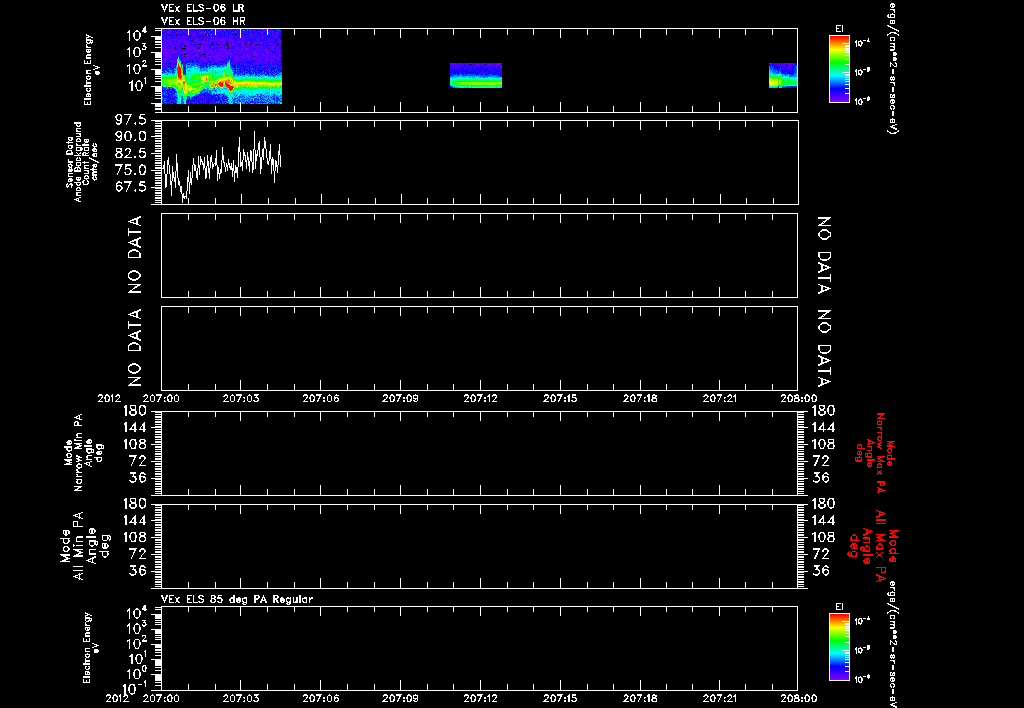Click the top-right EI color scale bar
The height and width of the screenshot is (708, 1024).
(839, 69)
